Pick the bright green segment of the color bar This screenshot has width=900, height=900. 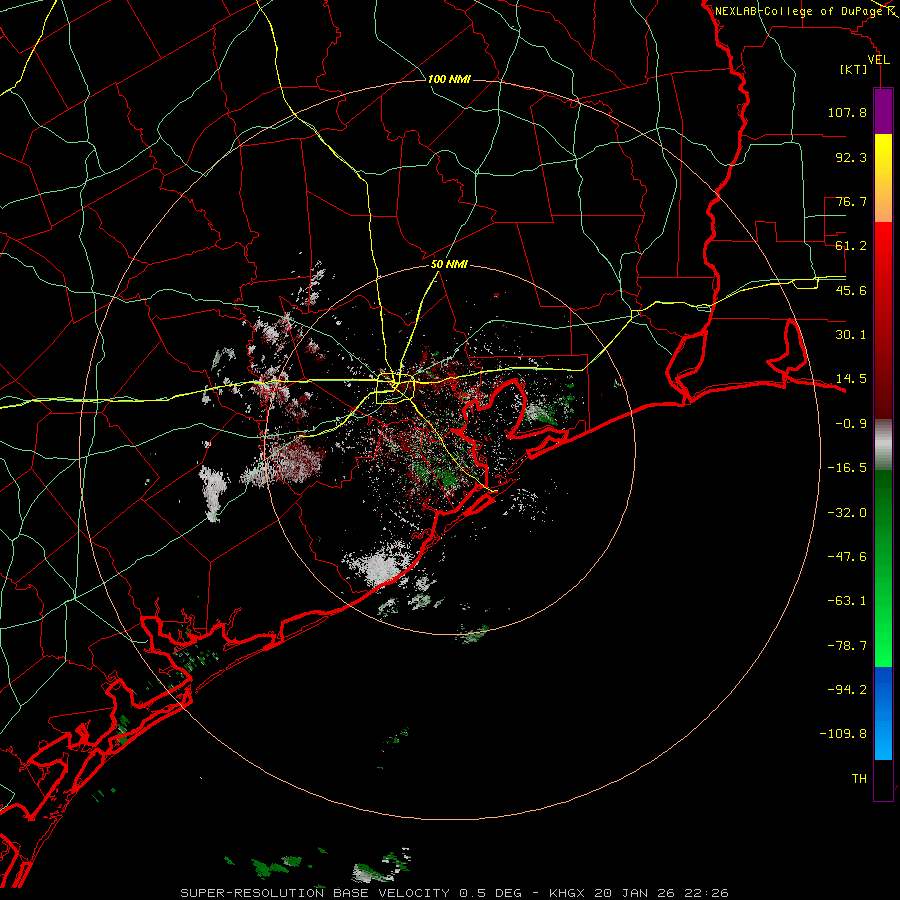[883, 568]
